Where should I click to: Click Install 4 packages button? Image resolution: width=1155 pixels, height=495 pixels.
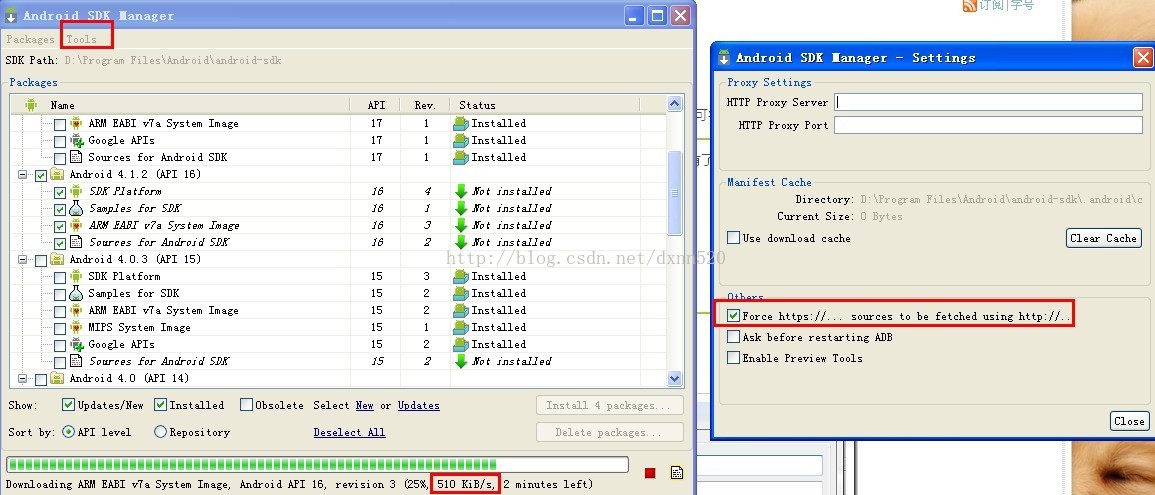tap(609, 405)
